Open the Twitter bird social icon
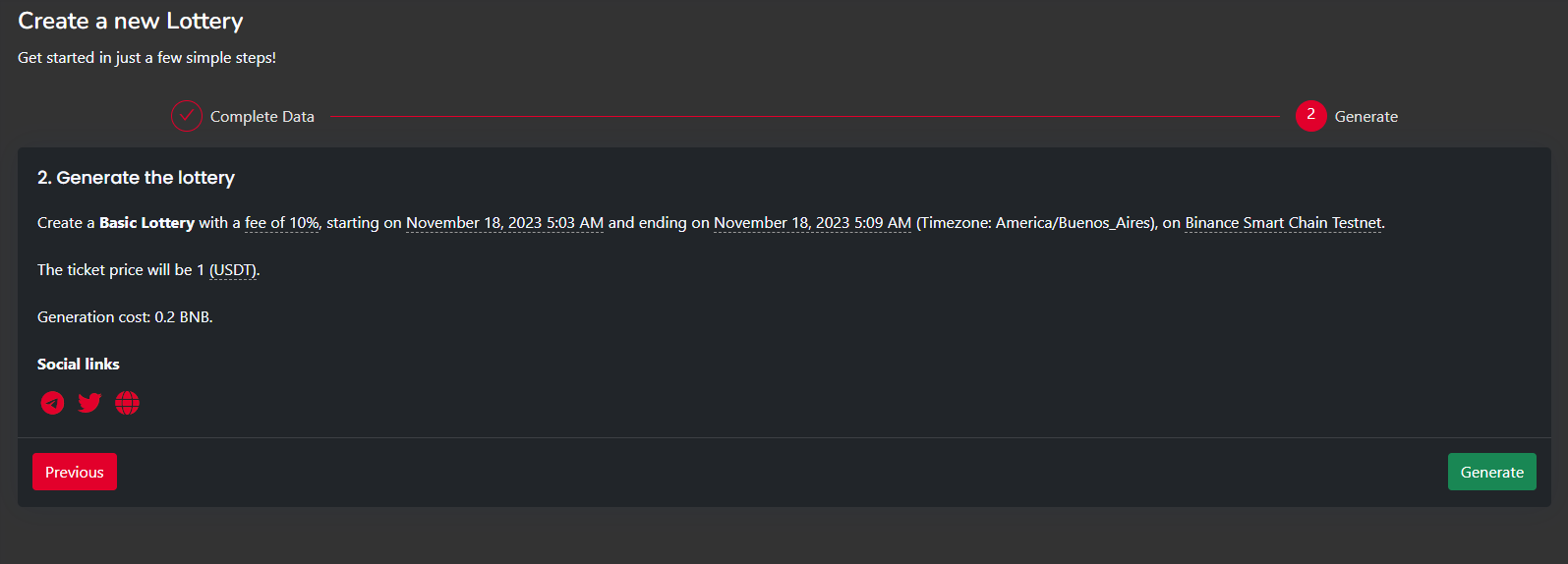This screenshot has height=564, width=1568. 89,403
